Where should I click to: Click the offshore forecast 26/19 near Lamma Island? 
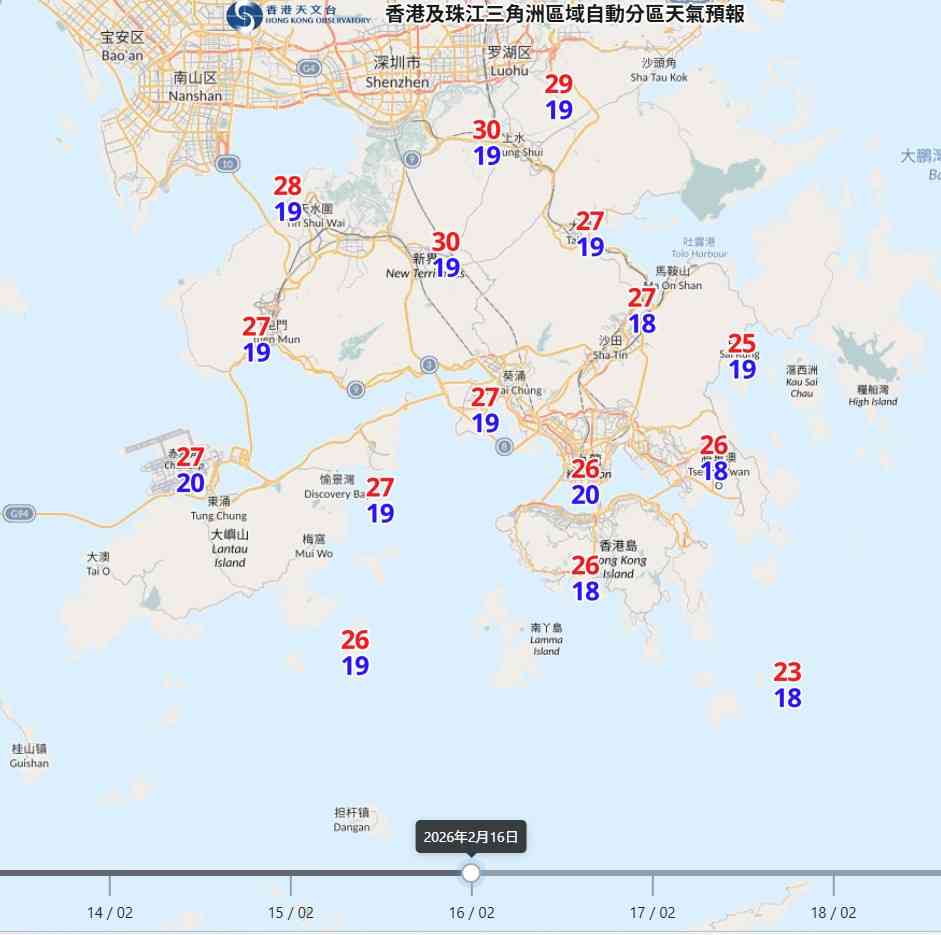[354, 652]
